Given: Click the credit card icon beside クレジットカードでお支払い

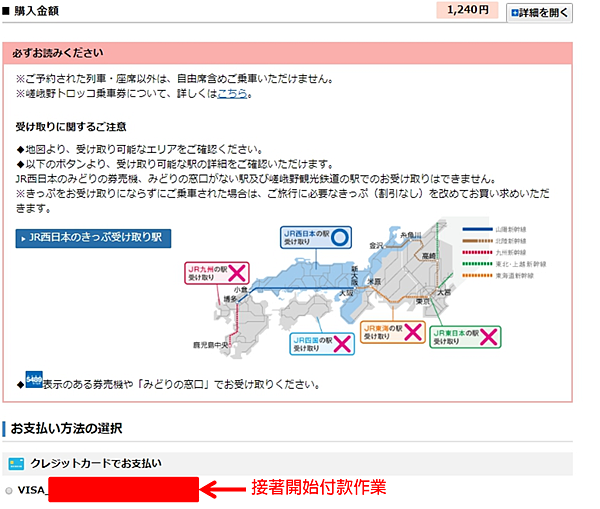Looking at the screenshot, I should coord(16,463).
